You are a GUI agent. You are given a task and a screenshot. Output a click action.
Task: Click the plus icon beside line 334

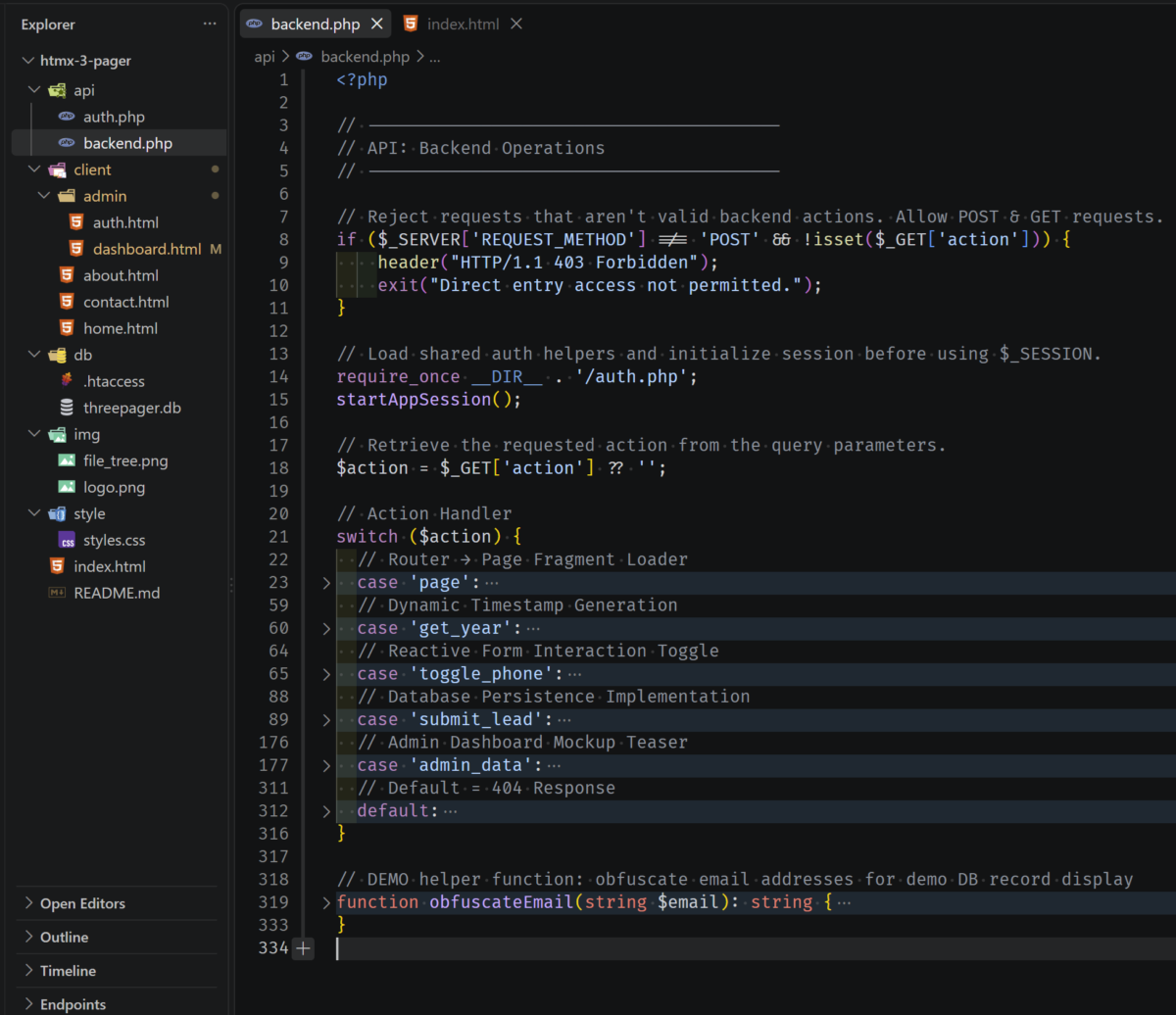303,948
